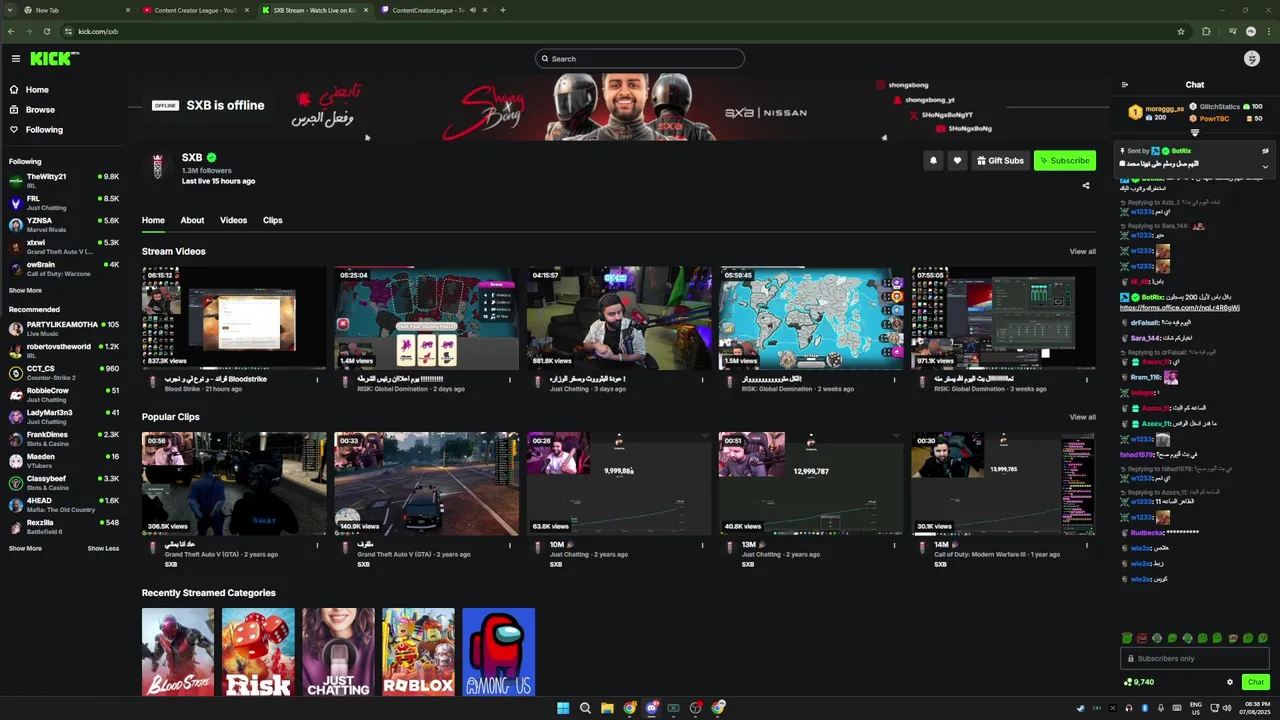Open the Risk category card
Screen dimensions: 1280x720
(258, 652)
